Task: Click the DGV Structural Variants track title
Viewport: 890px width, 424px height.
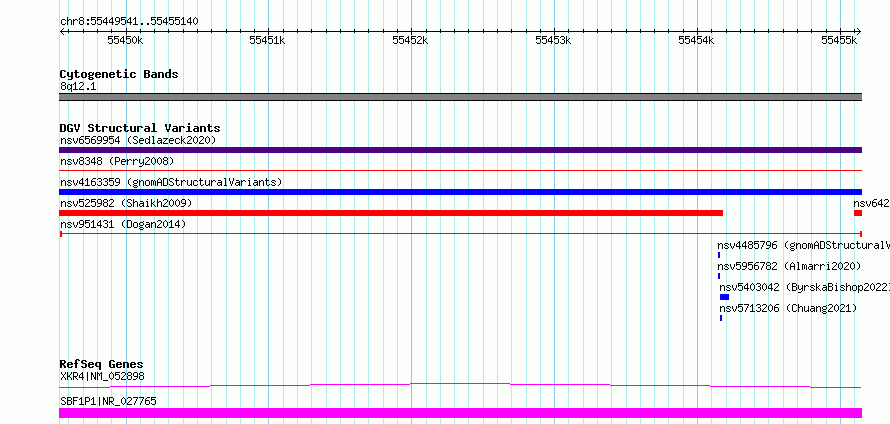Action: coord(140,128)
